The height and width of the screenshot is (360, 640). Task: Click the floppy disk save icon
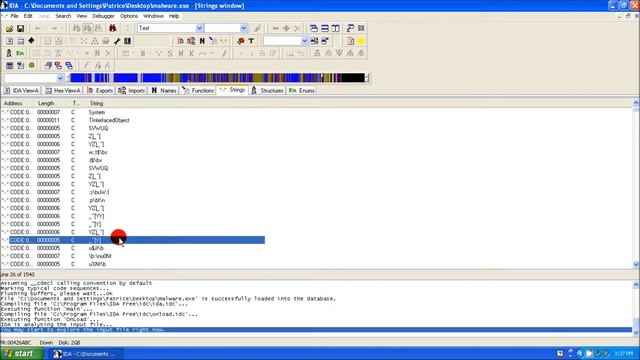pos(20,29)
